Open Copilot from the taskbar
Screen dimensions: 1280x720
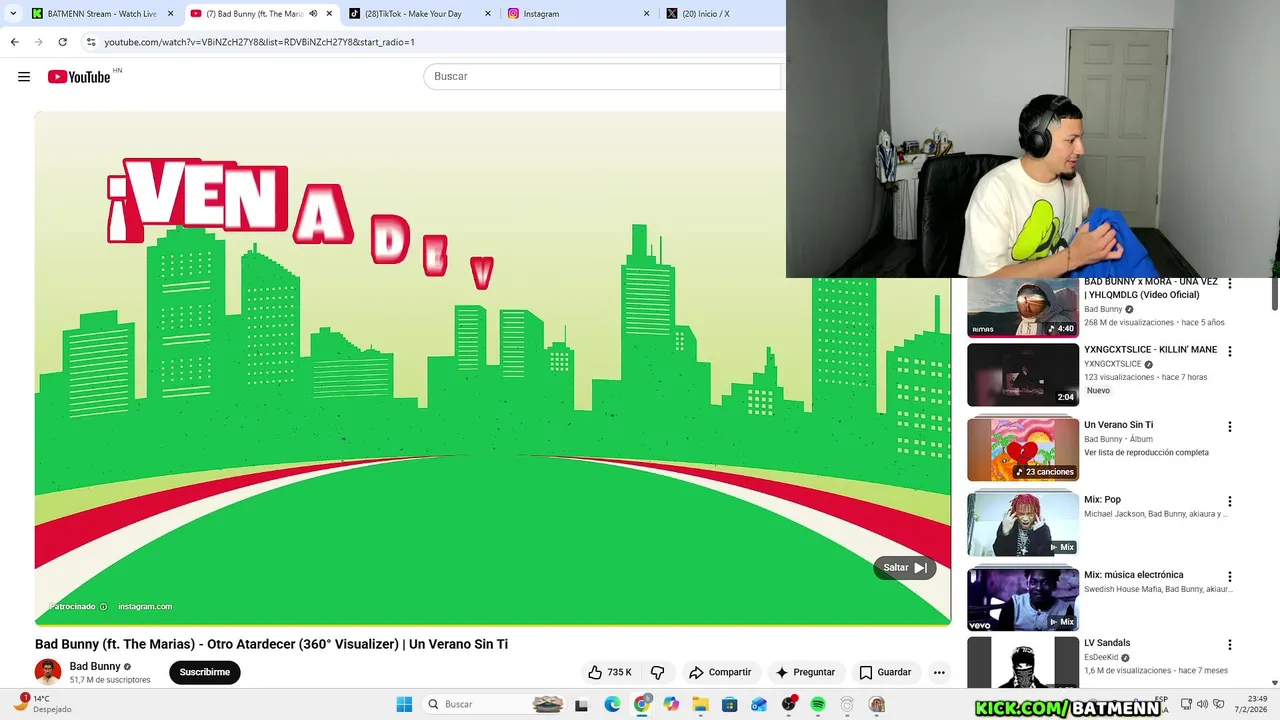point(671,704)
